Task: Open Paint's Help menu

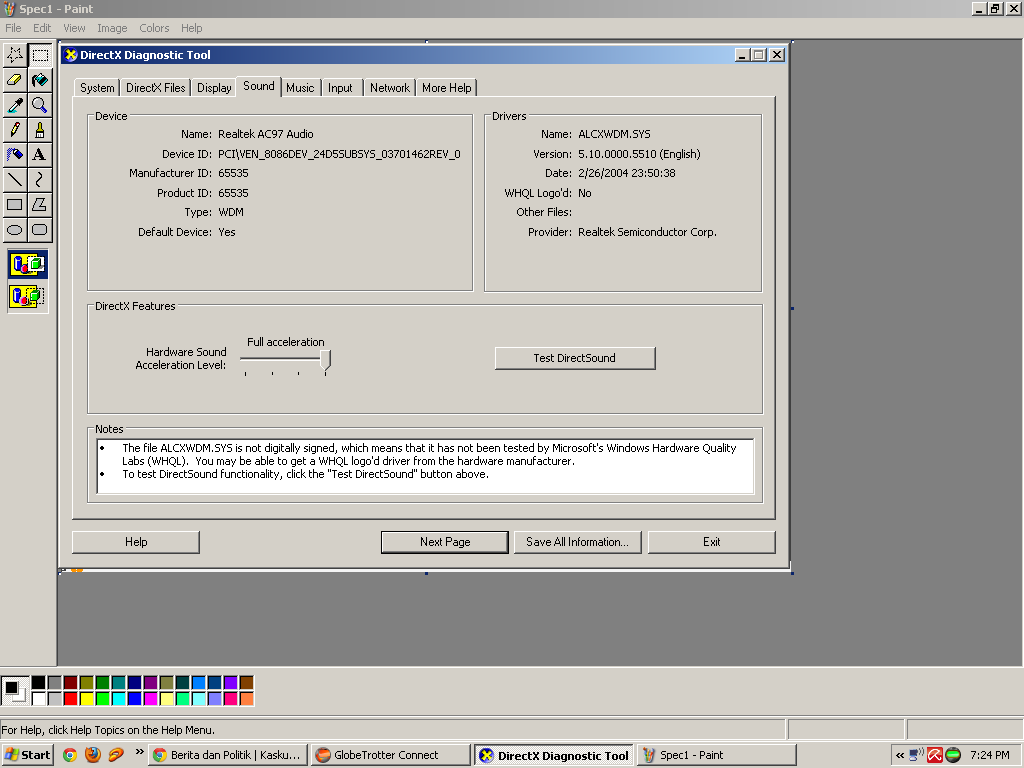Action: (x=191, y=28)
